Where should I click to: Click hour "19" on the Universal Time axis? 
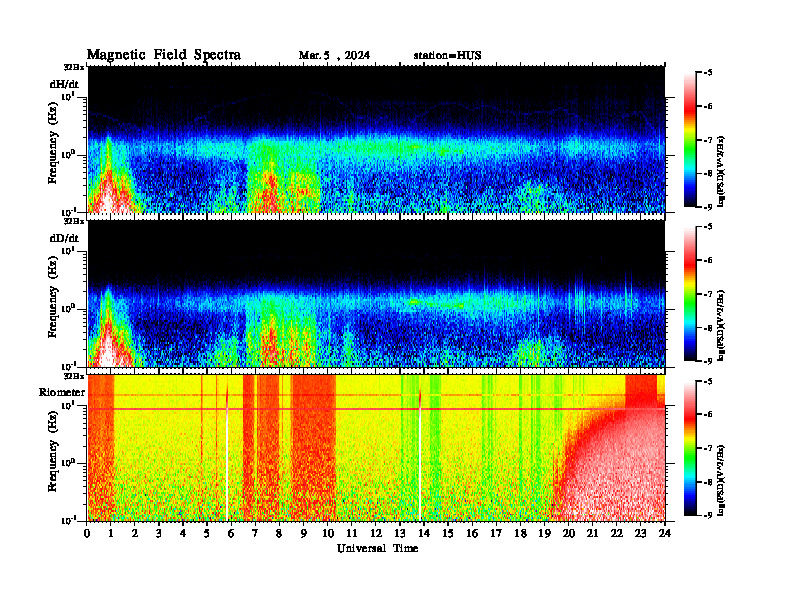(544, 533)
